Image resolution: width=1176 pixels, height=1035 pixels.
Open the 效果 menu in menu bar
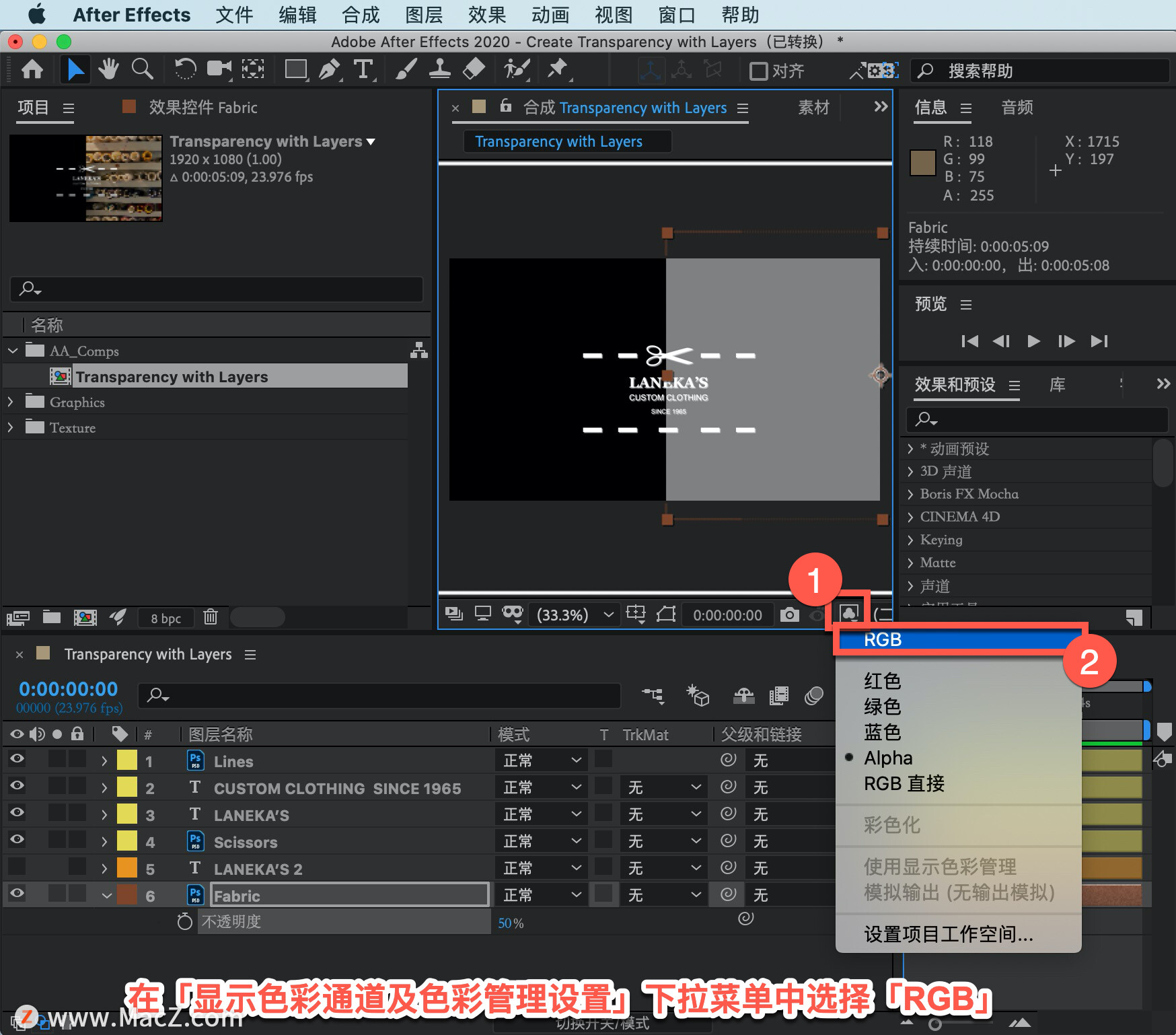point(487,15)
